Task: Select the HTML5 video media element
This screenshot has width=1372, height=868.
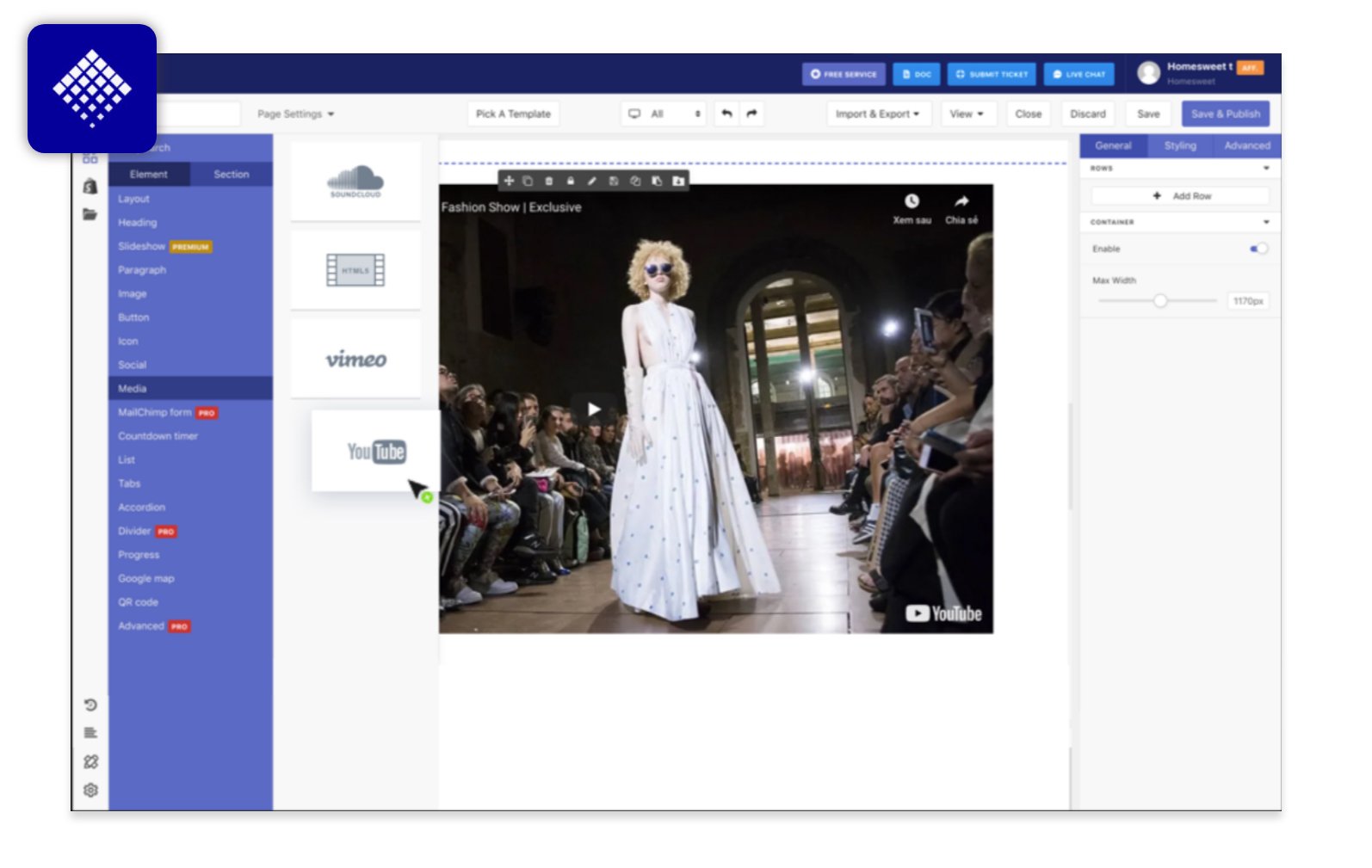Action: coord(355,269)
